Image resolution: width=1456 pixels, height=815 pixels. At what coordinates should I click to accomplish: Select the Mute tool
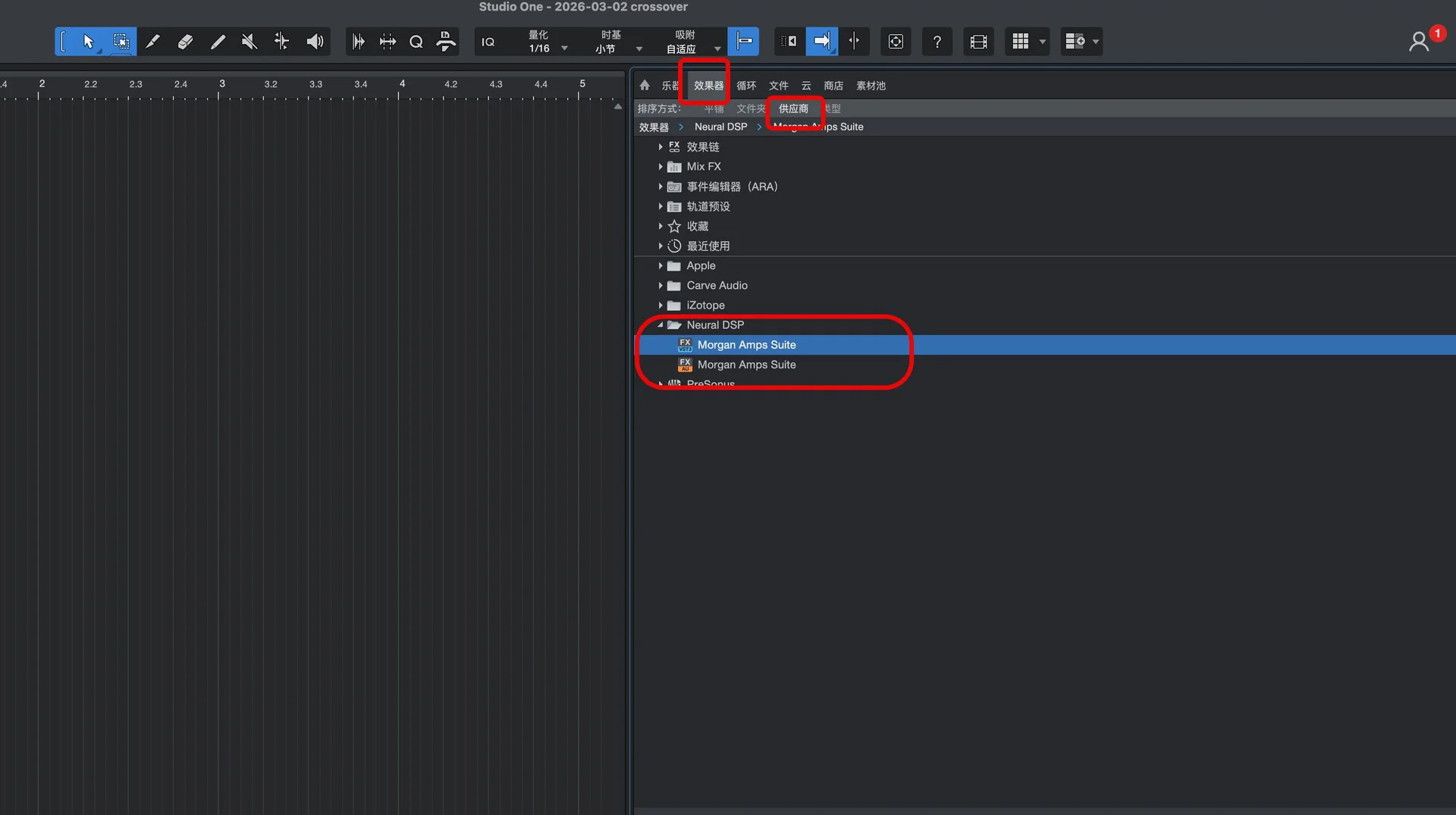249,42
